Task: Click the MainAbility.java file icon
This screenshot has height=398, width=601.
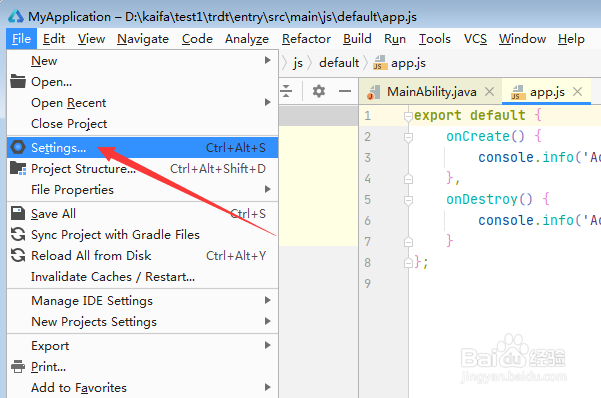Action: [x=373, y=92]
